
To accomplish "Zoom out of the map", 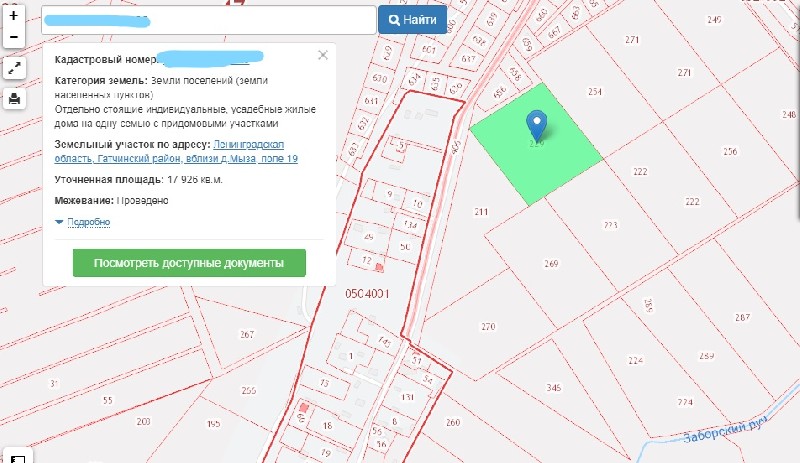I will click(x=13, y=38).
